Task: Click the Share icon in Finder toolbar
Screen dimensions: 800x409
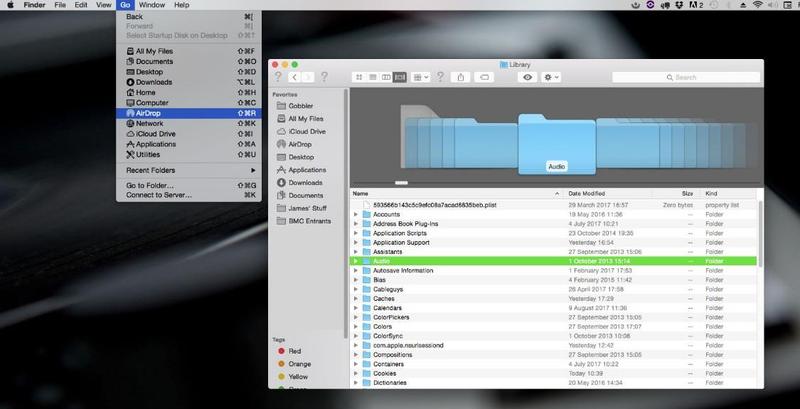Action: 461,76
